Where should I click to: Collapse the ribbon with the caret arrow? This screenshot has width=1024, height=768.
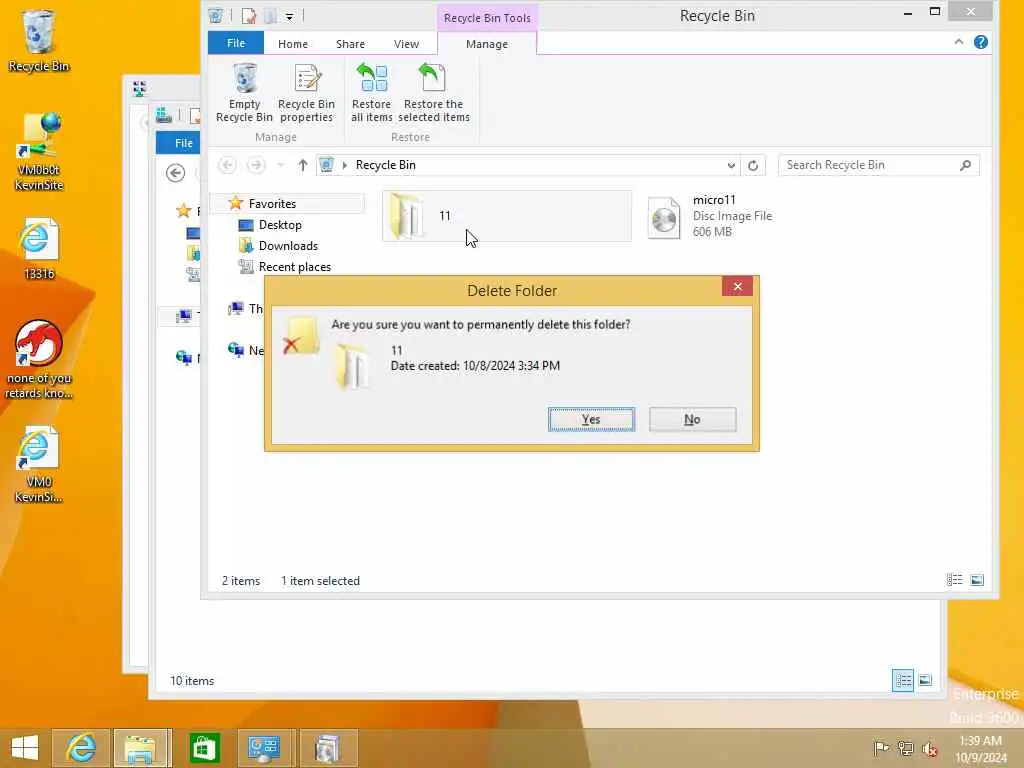(x=959, y=42)
